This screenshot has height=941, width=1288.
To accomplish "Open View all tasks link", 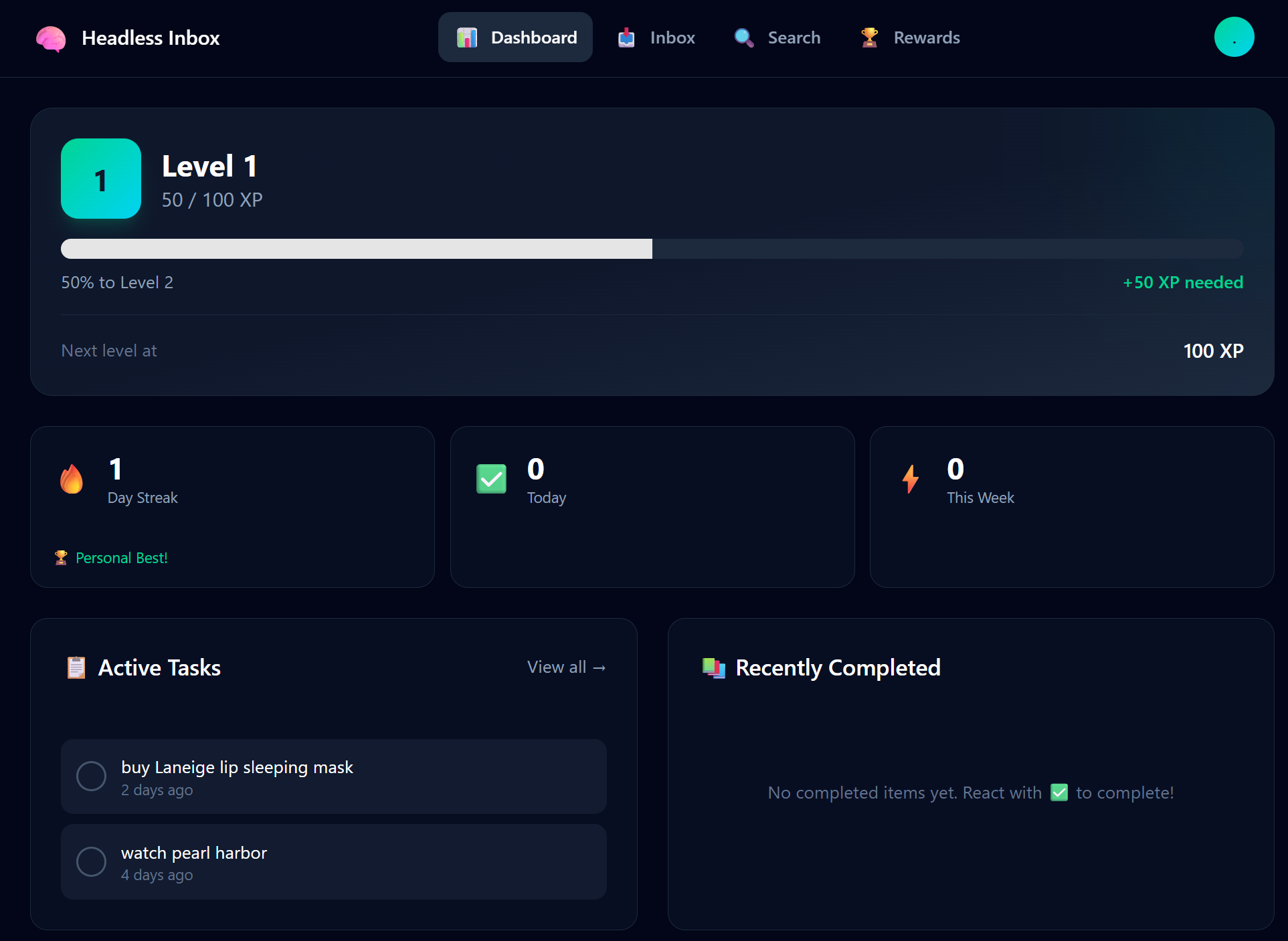I will coord(566,667).
